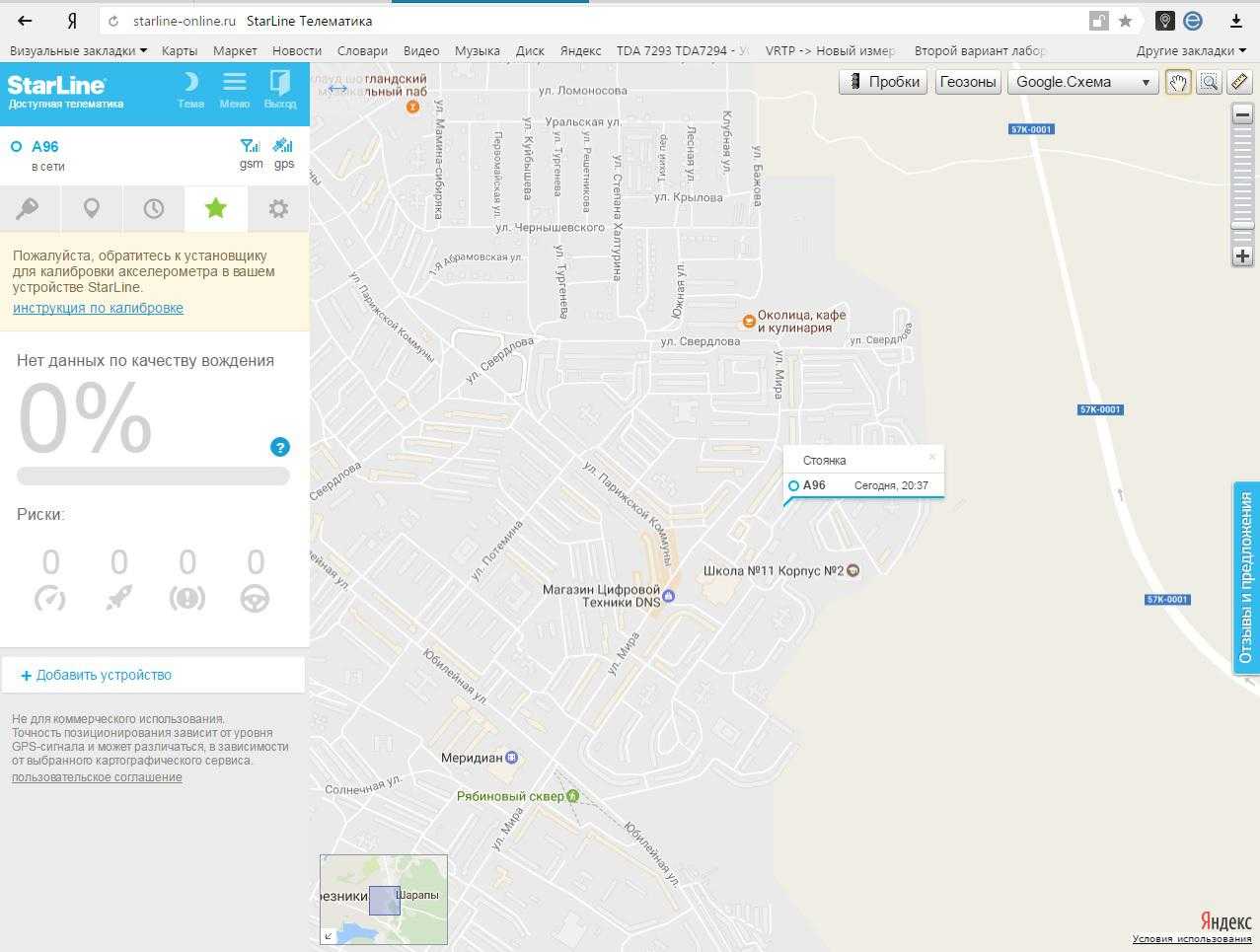The height and width of the screenshot is (952, 1260).
Task: Toggle the Геозоны button
Action: 967,82
